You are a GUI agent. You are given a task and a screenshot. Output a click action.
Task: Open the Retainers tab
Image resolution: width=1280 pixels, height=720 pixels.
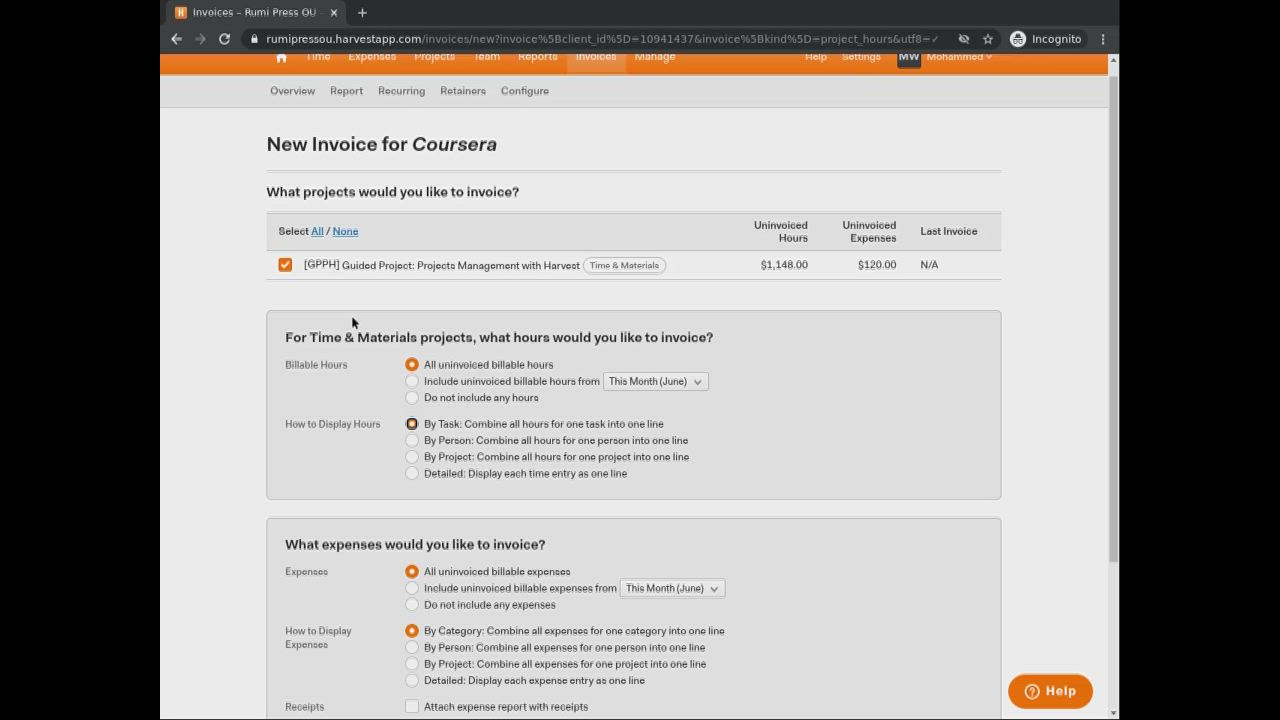coord(463,91)
